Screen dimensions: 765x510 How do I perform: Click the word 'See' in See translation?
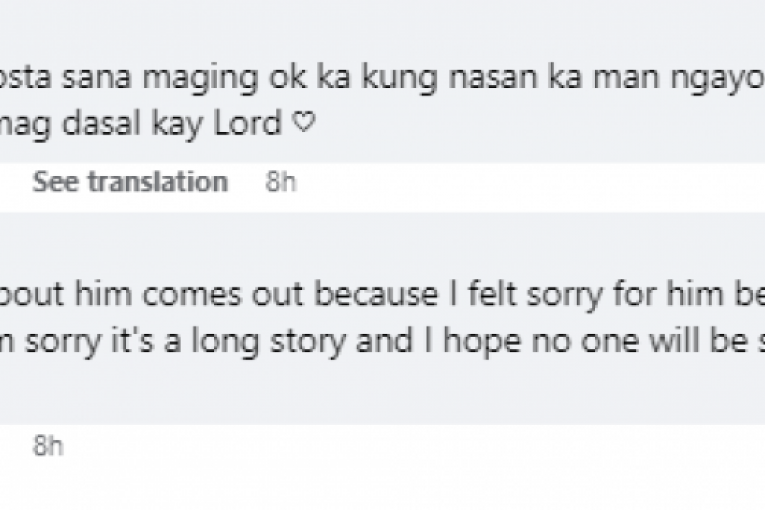click(53, 182)
